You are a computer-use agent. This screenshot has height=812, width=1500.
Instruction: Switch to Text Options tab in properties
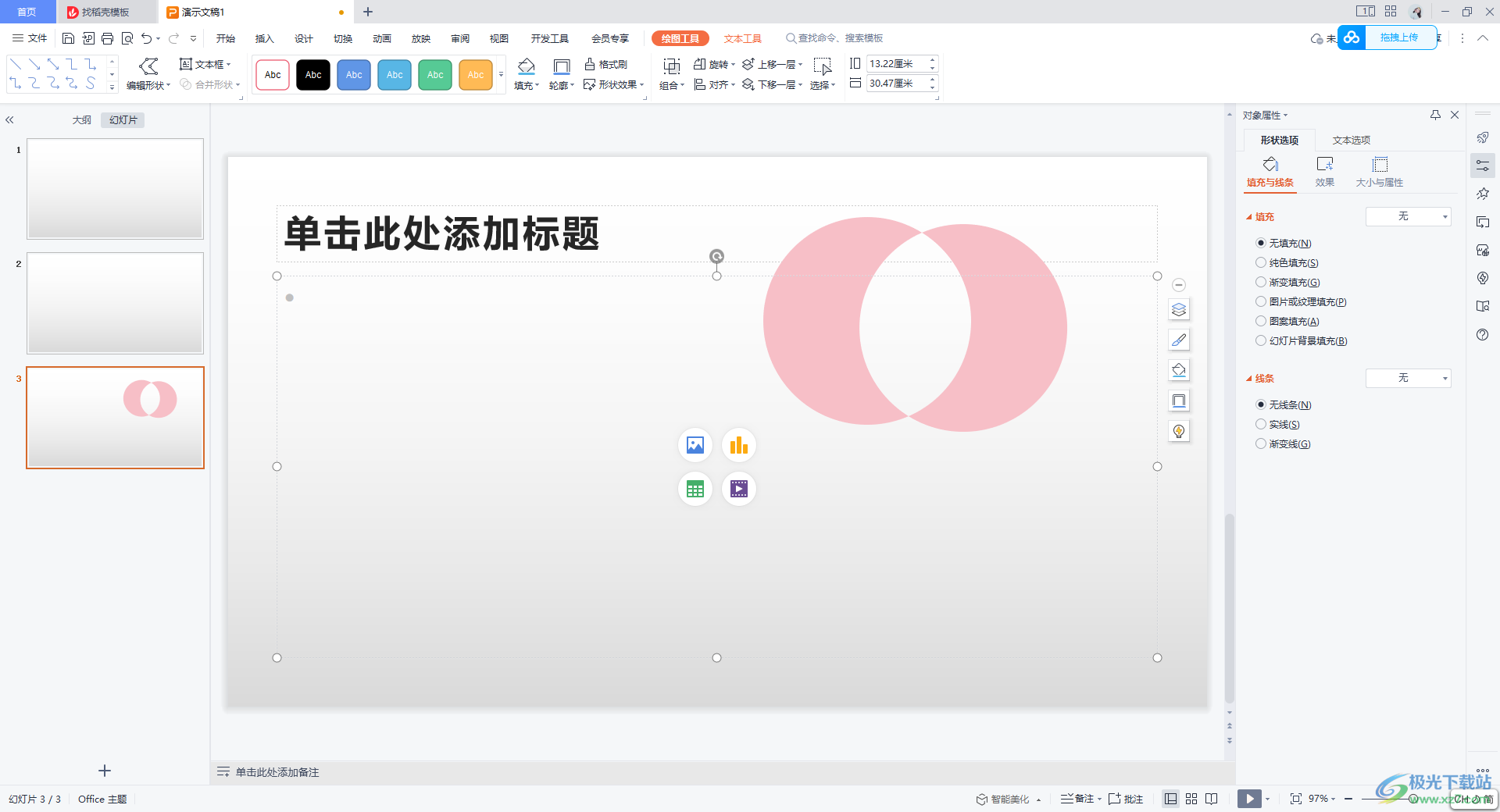(1352, 140)
